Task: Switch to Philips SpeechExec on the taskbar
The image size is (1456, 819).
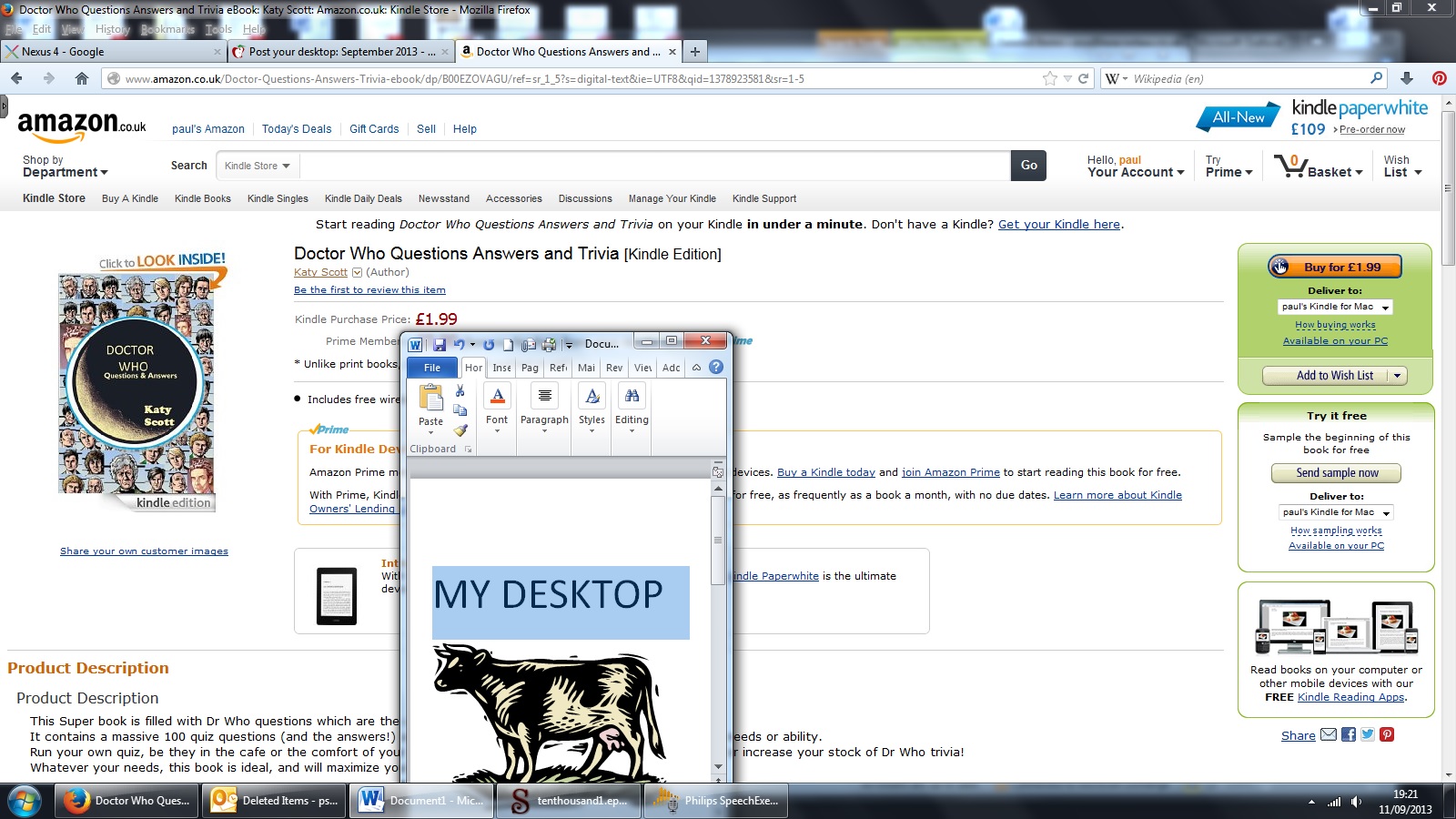Action: (x=716, y=801)
